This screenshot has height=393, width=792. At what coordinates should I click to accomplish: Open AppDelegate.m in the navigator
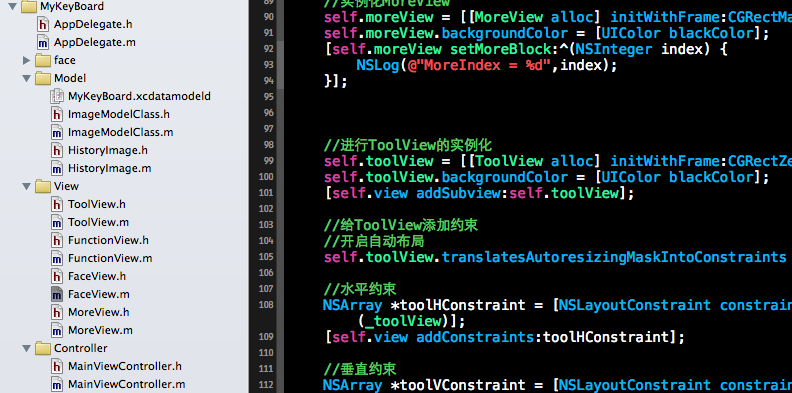(x=94, y=42)
